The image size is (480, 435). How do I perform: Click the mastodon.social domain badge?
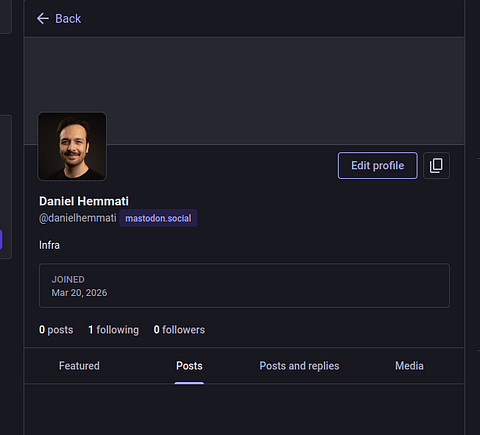(x=158, y=218)
